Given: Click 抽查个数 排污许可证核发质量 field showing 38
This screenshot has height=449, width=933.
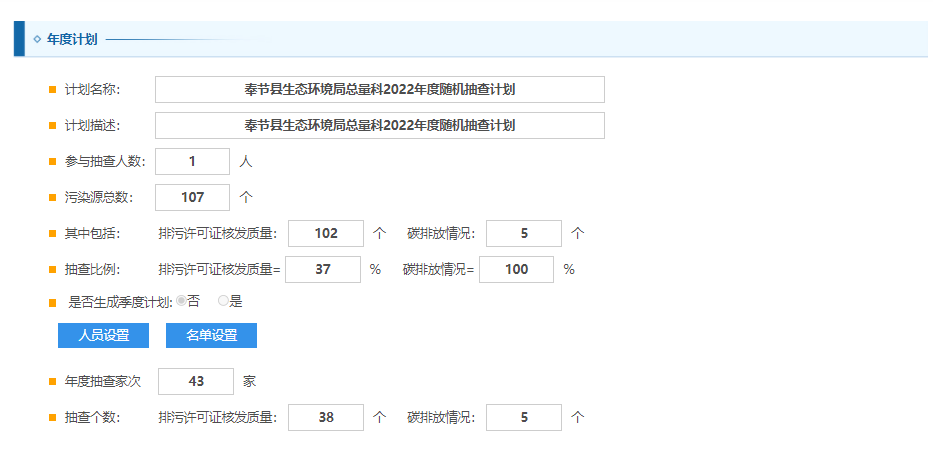Looking at the screenshot, I should pyautogui.click(x=326, y=417).
